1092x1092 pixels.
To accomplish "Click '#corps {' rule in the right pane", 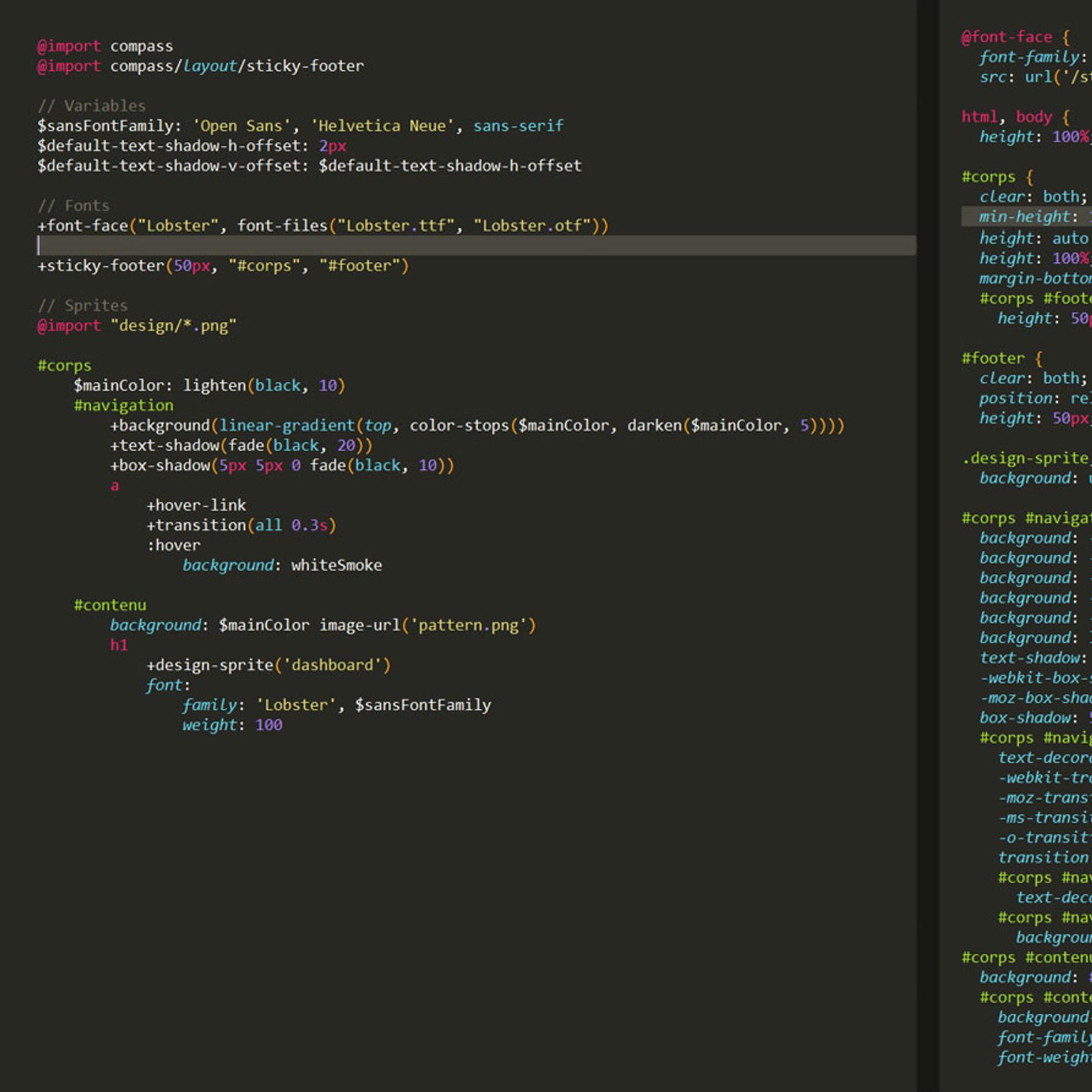I will (x=998, y=177).
